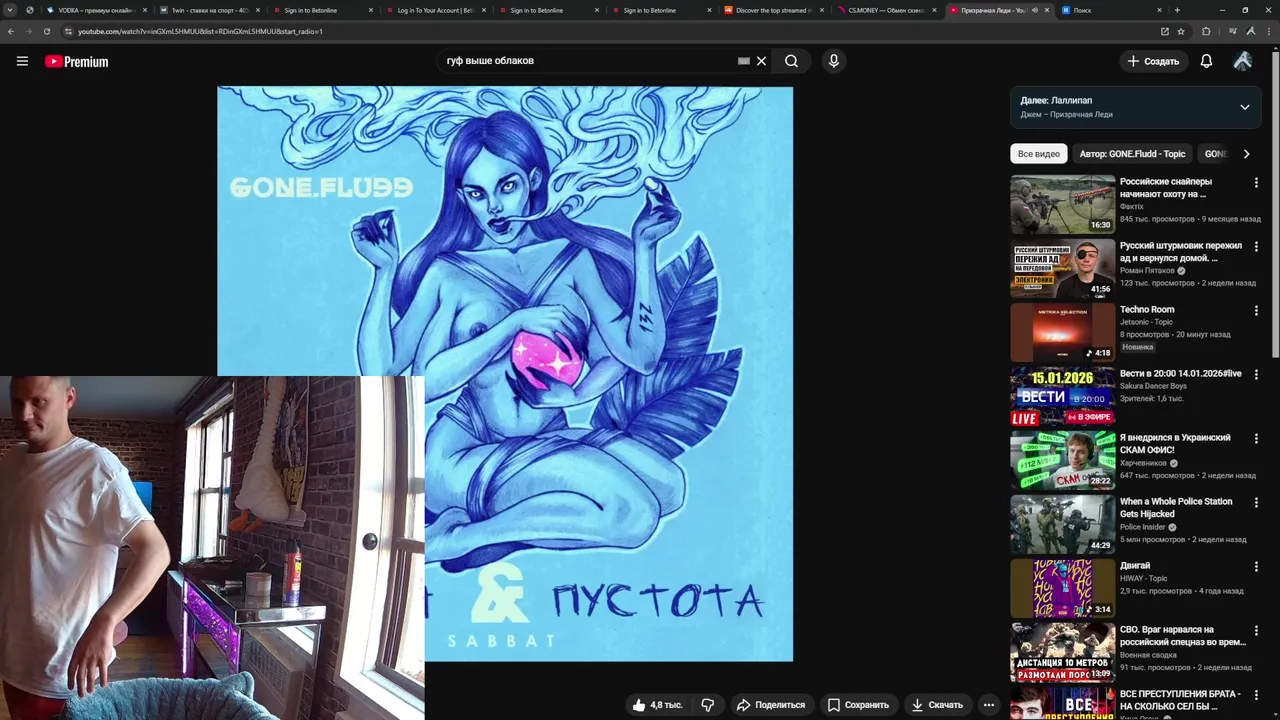Viewport: 1280px width, 720px height.
Task: Open the browser extensions puzzle icon
Action: coord(1206,31)
